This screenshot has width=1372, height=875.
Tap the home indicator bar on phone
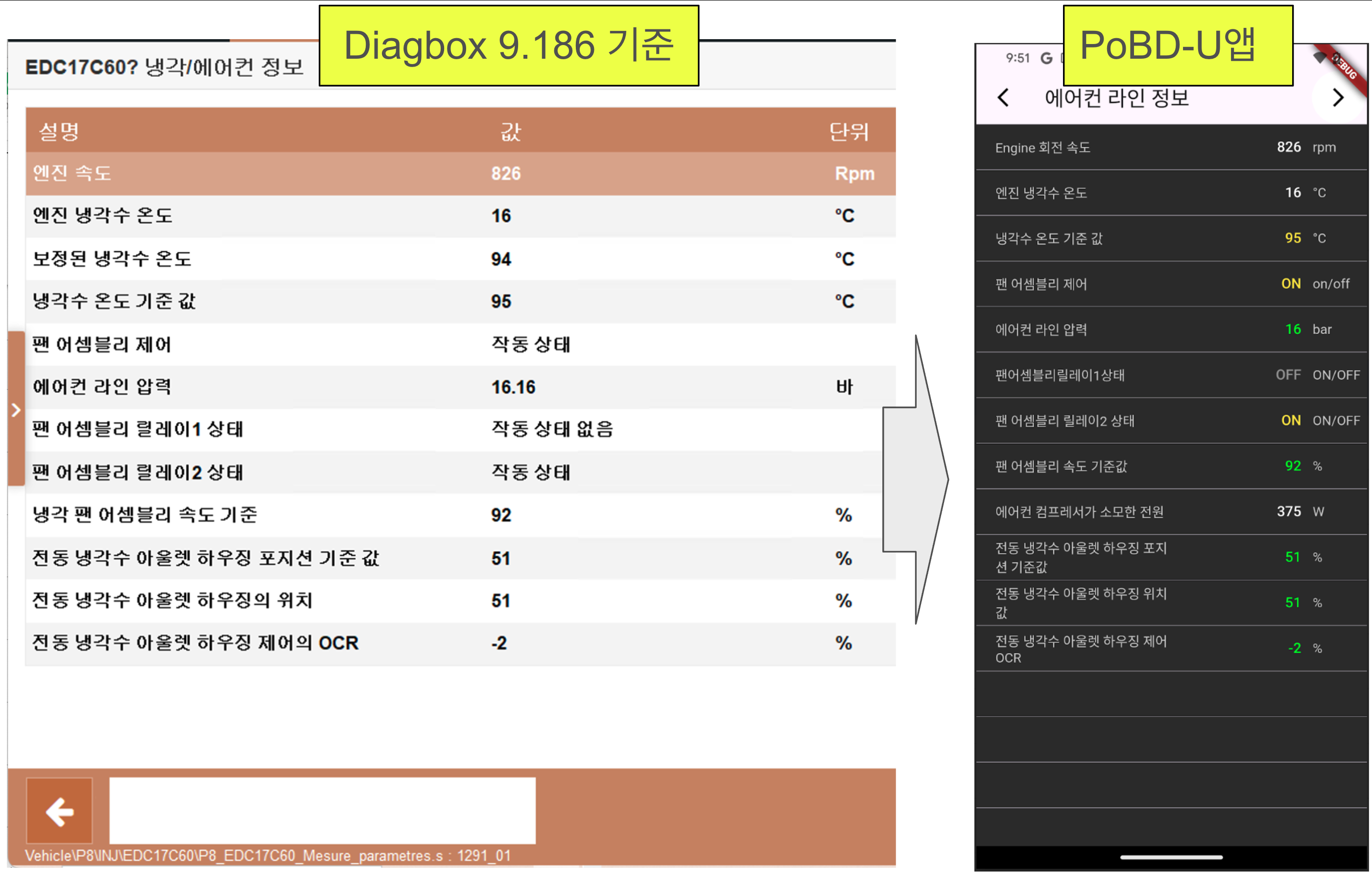pos(1171,857)
